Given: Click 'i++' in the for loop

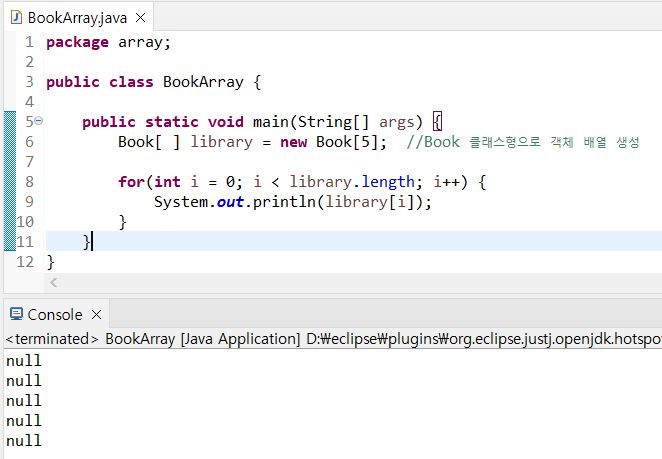Looking at the screenshot, I should pos(447,182).
